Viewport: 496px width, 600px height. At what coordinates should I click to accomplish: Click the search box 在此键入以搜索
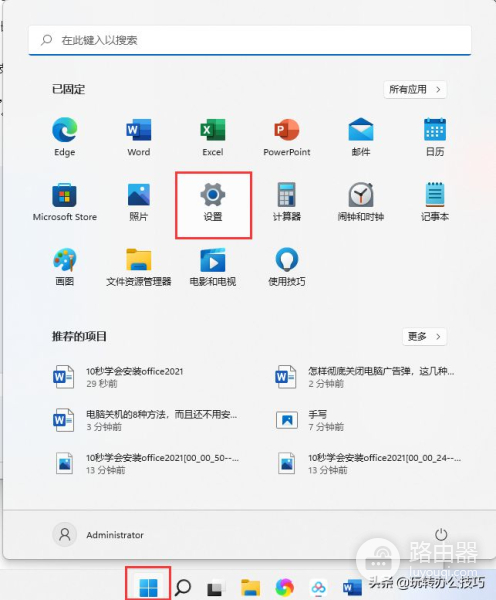[250, 40]
